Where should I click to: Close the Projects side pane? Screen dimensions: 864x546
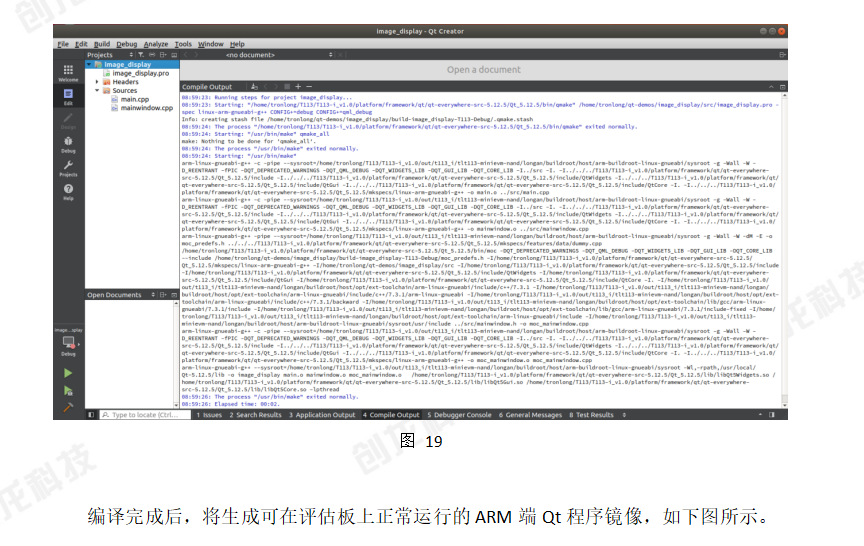[x=174, y=55]
